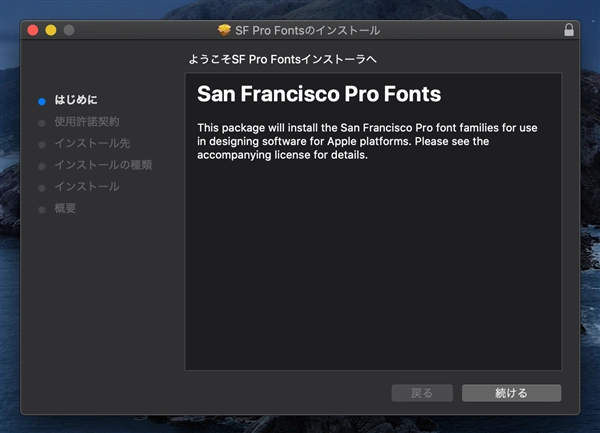Select the インストールの種類 step
The image size is (600, 433).
103,165
